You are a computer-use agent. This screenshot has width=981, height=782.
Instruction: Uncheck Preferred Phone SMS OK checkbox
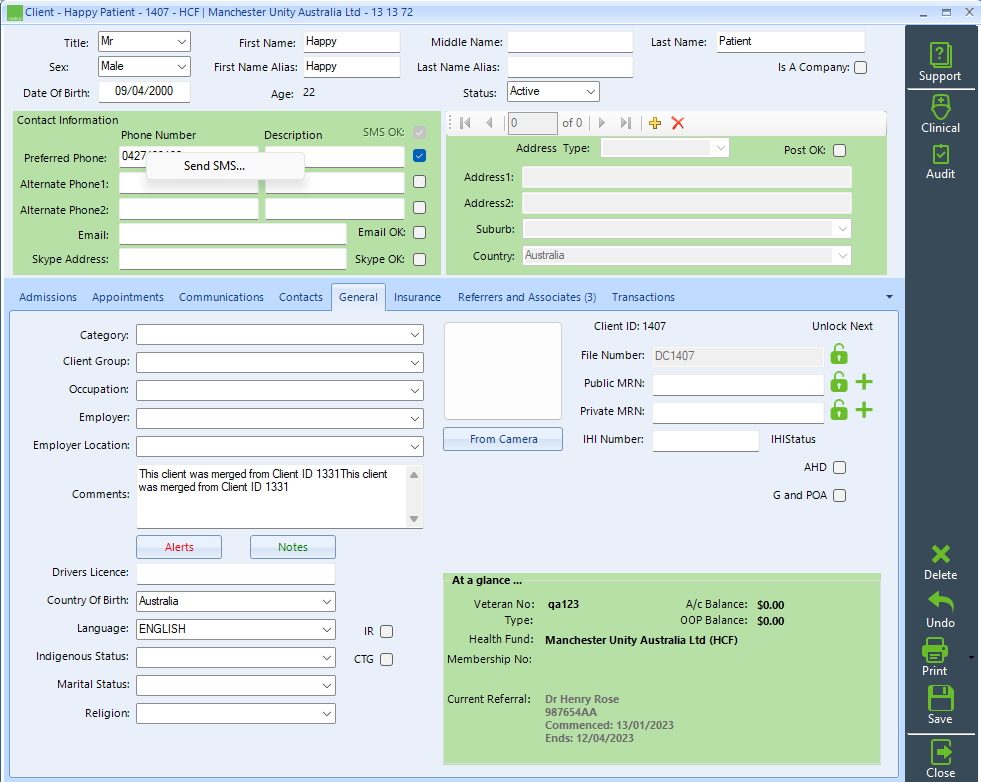click(x=420, y=156)
